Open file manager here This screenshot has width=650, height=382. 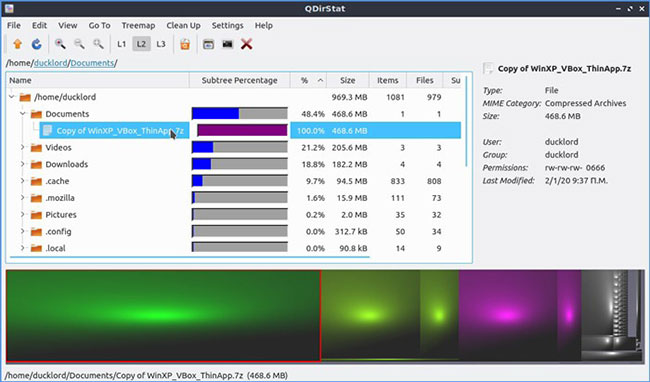208,44
